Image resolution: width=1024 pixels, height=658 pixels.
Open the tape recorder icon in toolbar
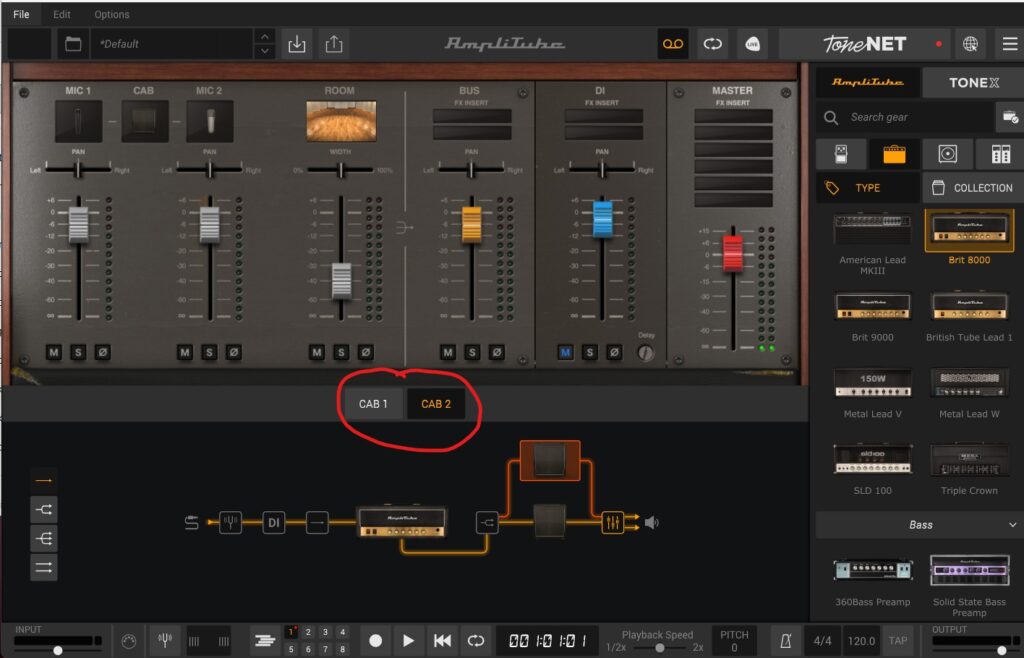(672, 44)
